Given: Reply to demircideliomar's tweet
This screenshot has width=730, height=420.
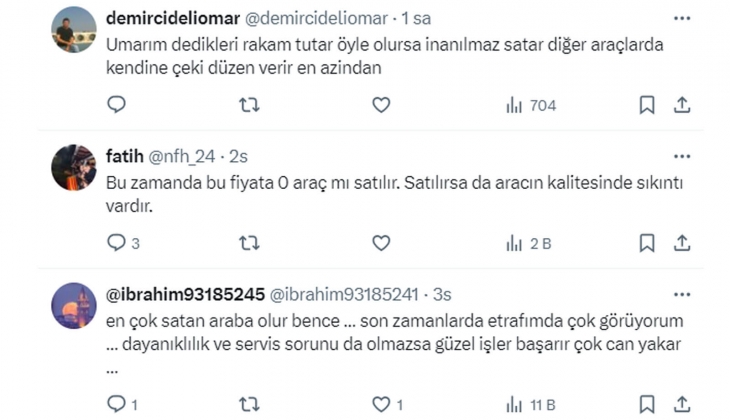Looking at the screenshot, I should pyautogui.click(x=116, y=105).
